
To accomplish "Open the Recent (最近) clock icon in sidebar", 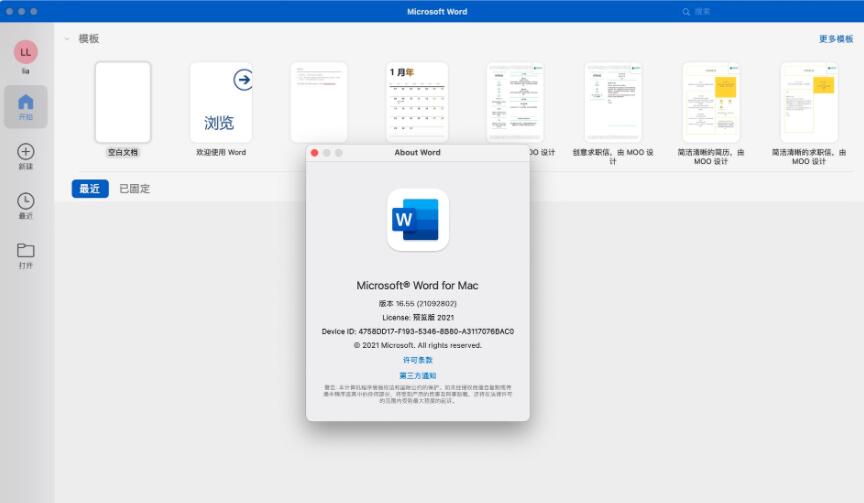I will pyautogui.click(x=25, y=205).
